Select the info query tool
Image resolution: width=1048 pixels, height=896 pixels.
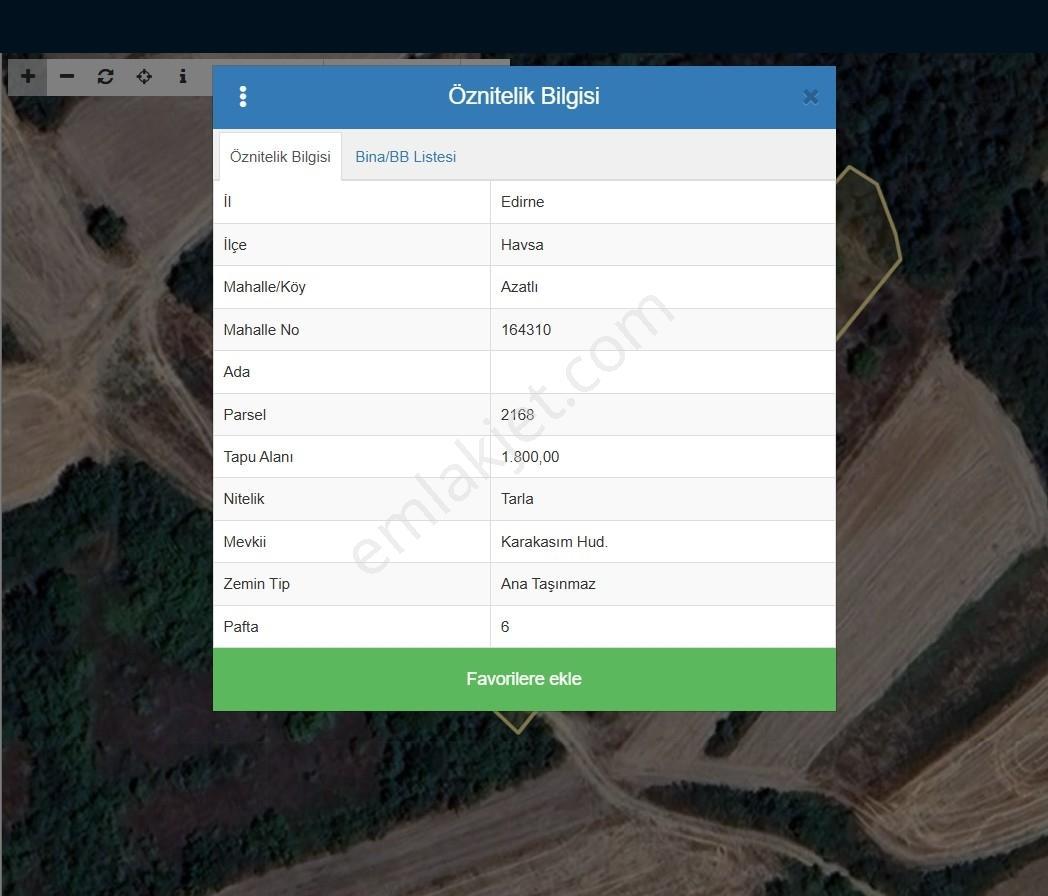pos(182,76)
